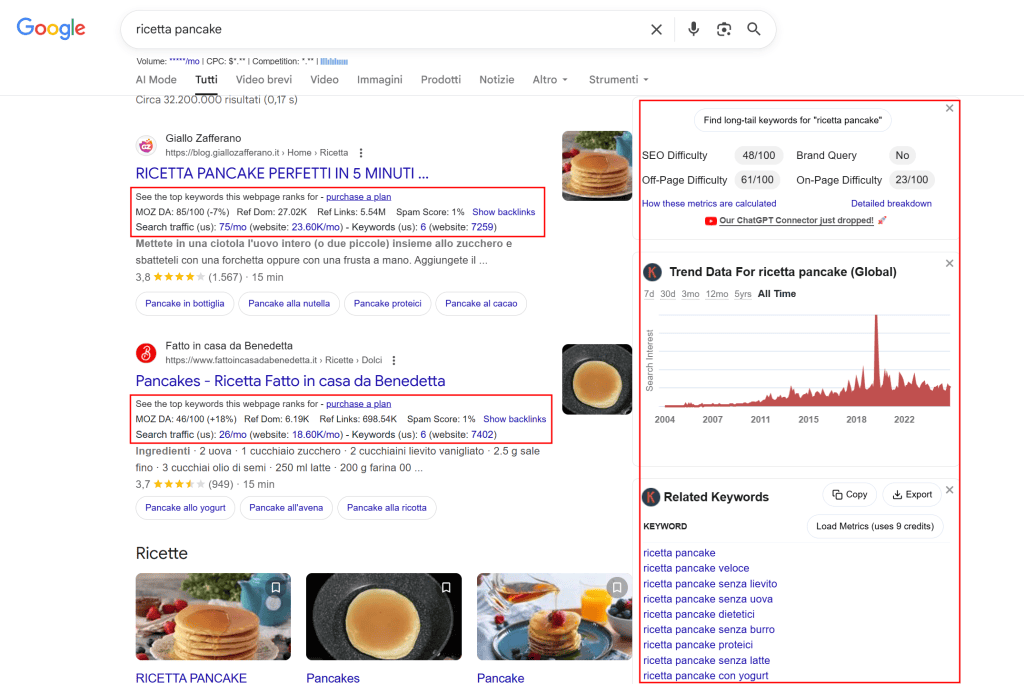Image resolution: width=1024 pixels, height=684 pixels.
Task: Click the Giallo Zafferano site favicon
Action: coord(146,146)
